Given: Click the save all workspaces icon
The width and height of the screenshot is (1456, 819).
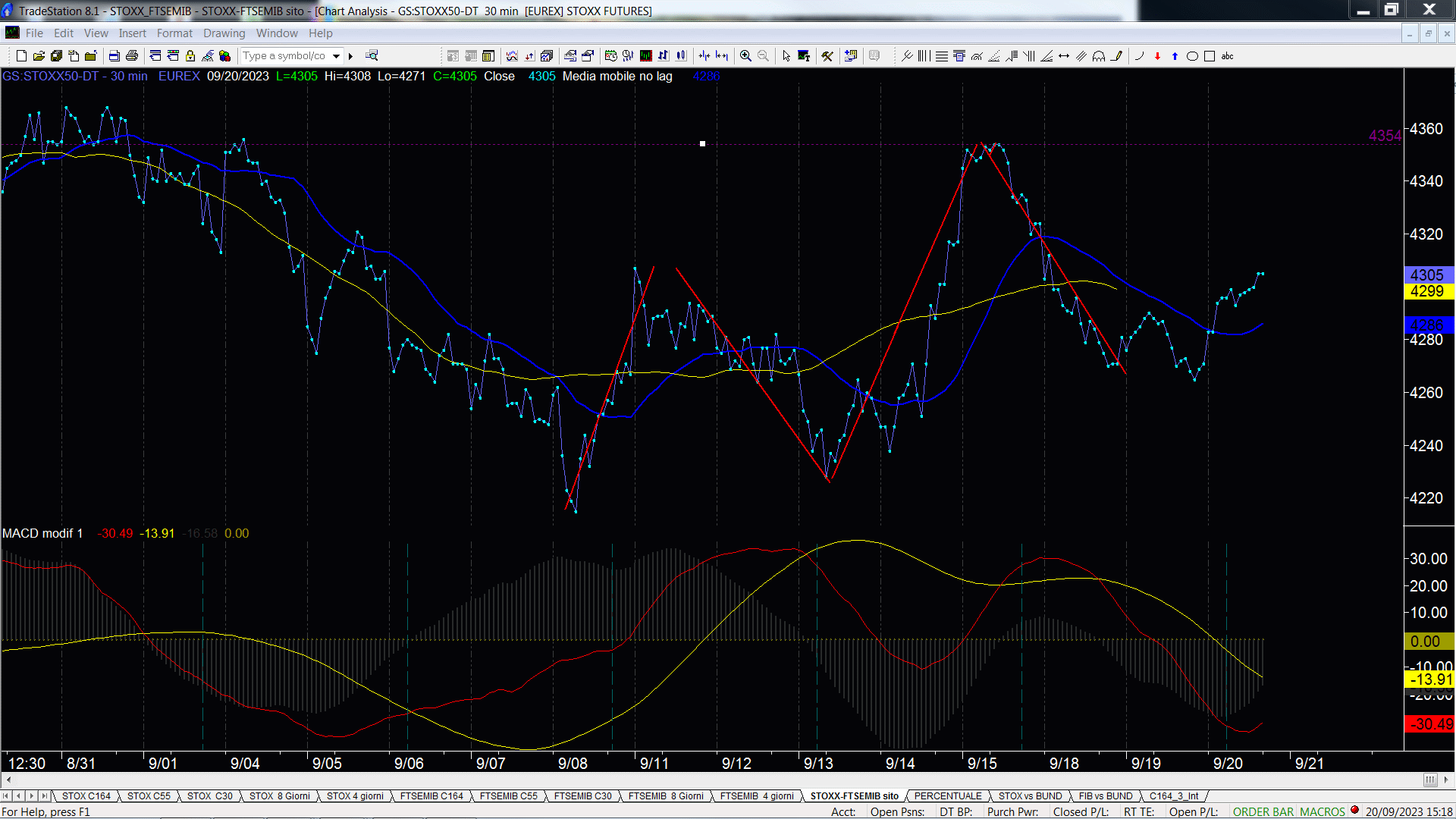Looking at the screenshot, I should click(56, 56).
